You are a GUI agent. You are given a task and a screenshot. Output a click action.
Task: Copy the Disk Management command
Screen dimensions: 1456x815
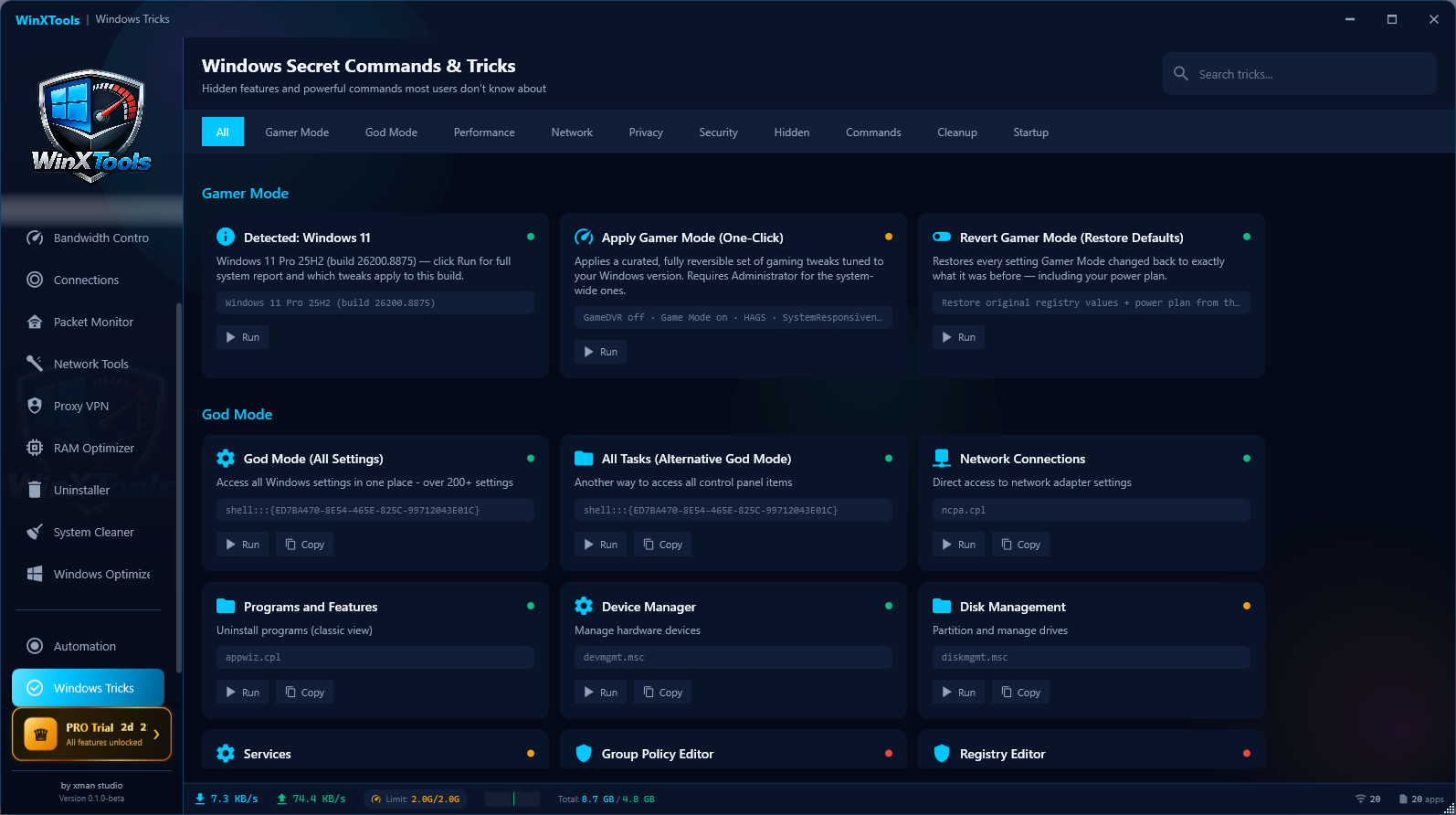1021,693
